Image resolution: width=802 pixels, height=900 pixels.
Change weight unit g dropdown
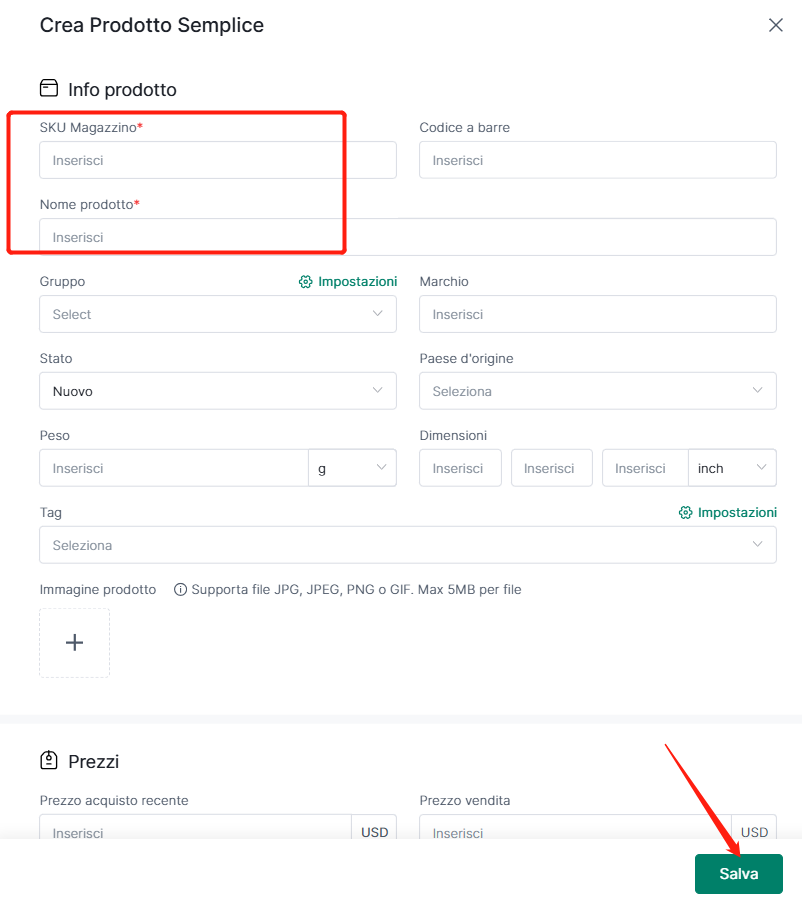pos(352,468)
